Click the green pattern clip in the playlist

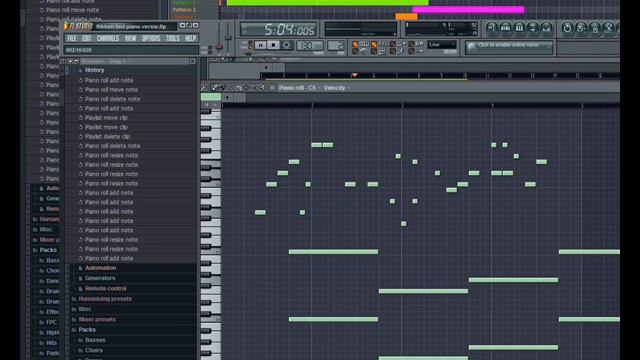tap(327, 2)
